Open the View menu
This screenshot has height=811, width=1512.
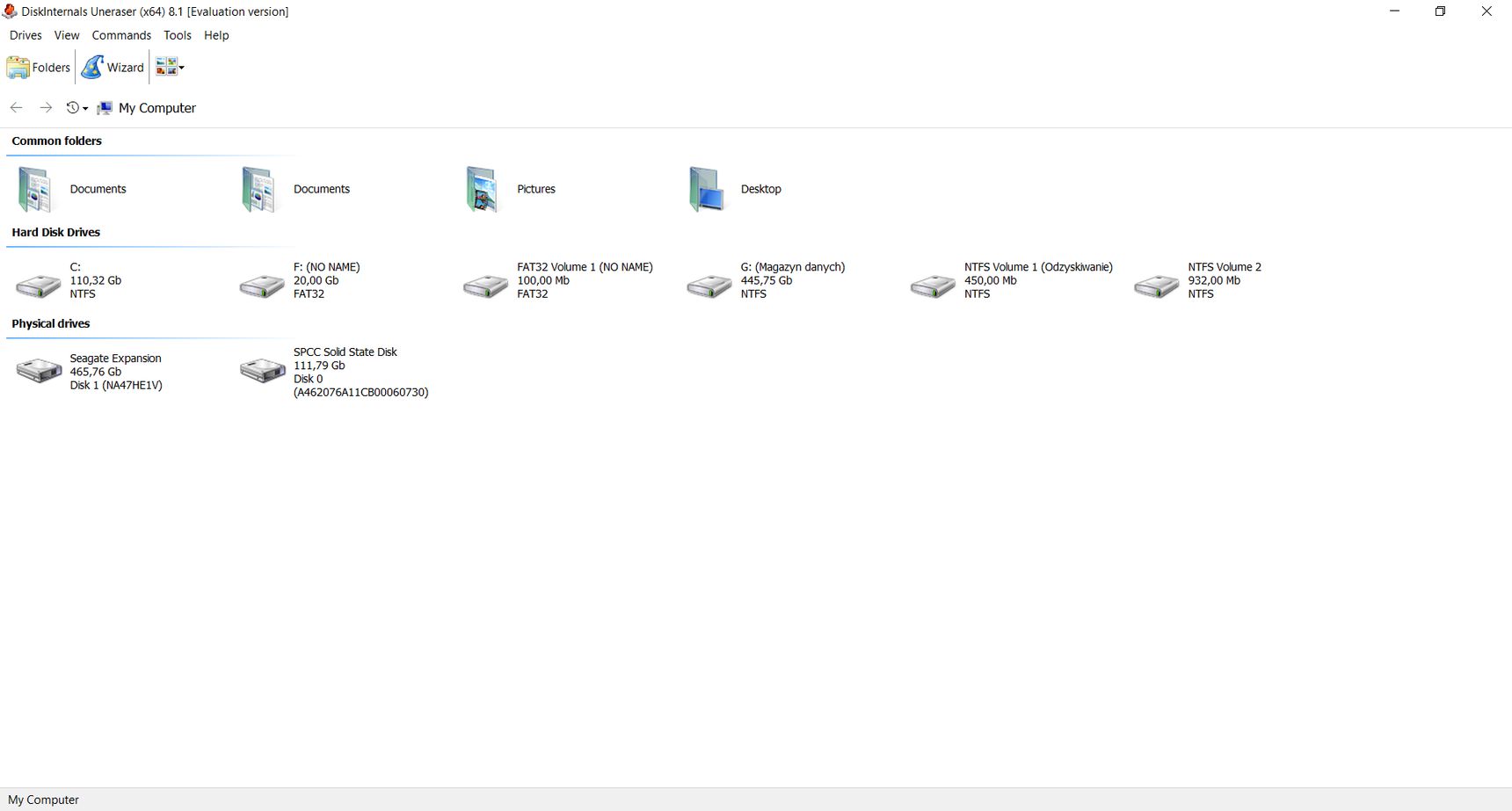point(67,35)
